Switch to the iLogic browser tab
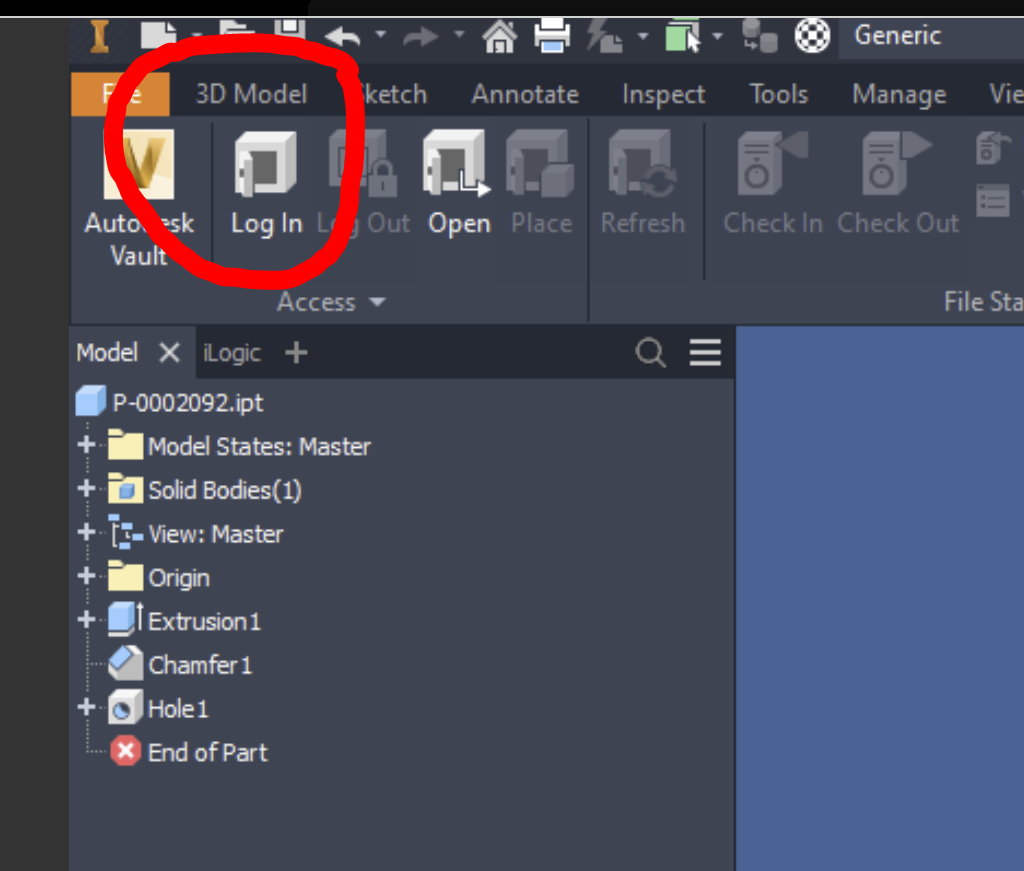The height and width of the screenshot is (871, 1024). click(231, 352)
